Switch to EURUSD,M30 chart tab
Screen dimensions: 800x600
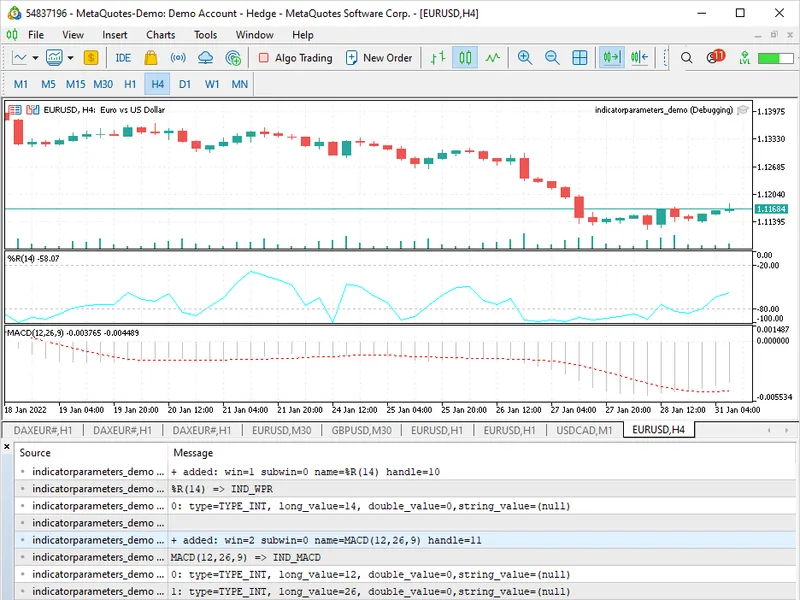[282, 430]
